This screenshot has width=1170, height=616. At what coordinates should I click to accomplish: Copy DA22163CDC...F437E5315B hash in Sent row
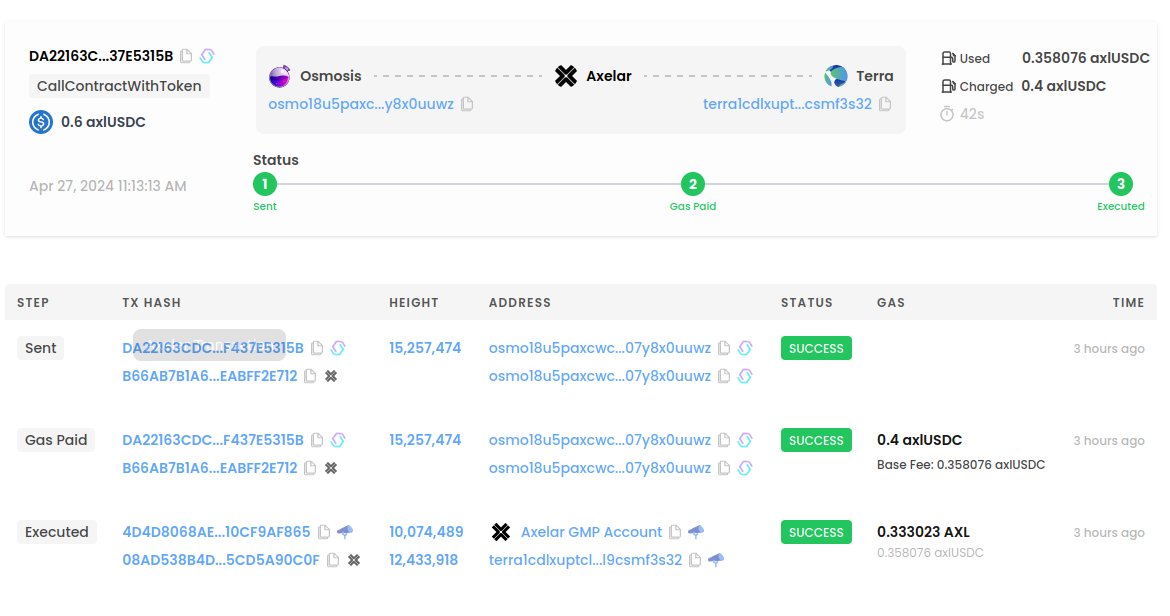point(317,348)
